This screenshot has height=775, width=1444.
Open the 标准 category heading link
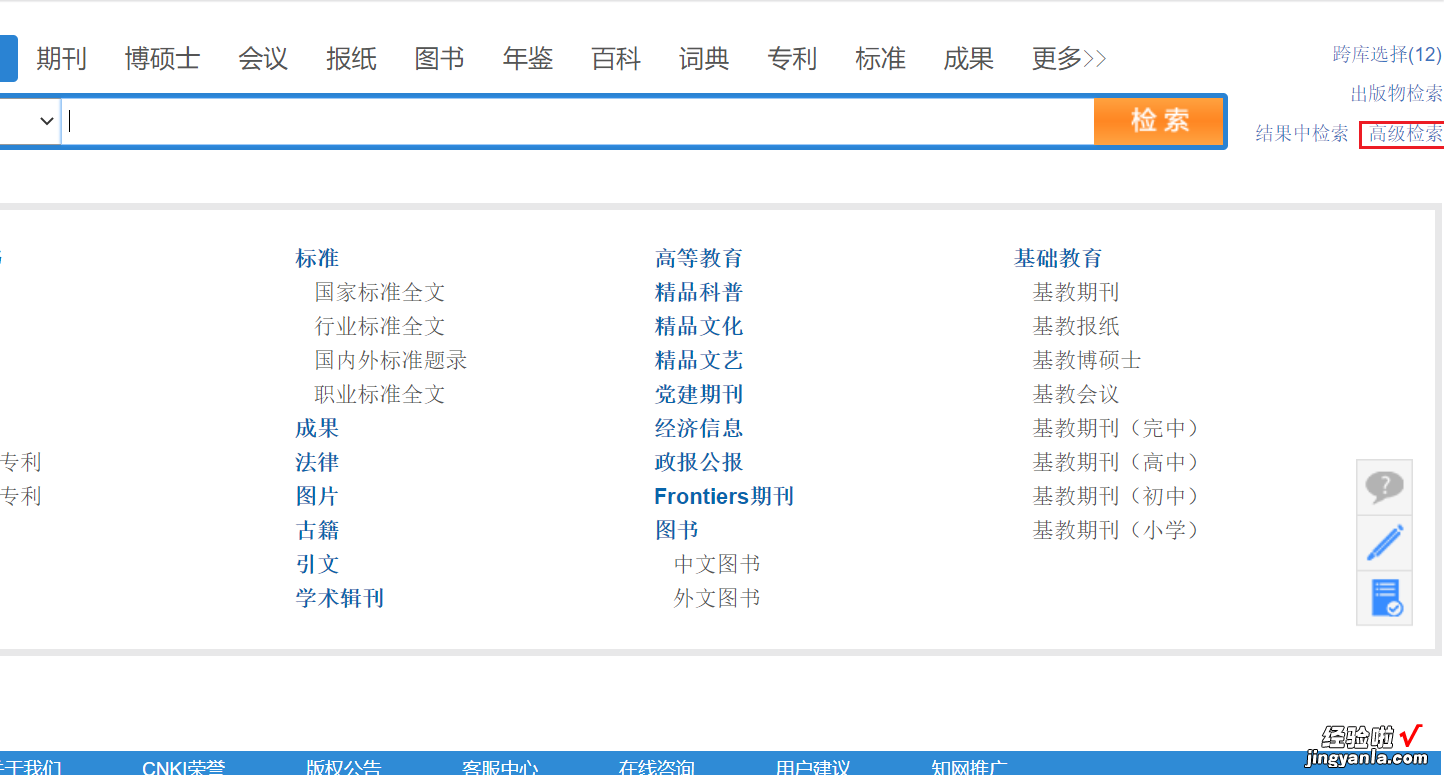pos(317,258)
